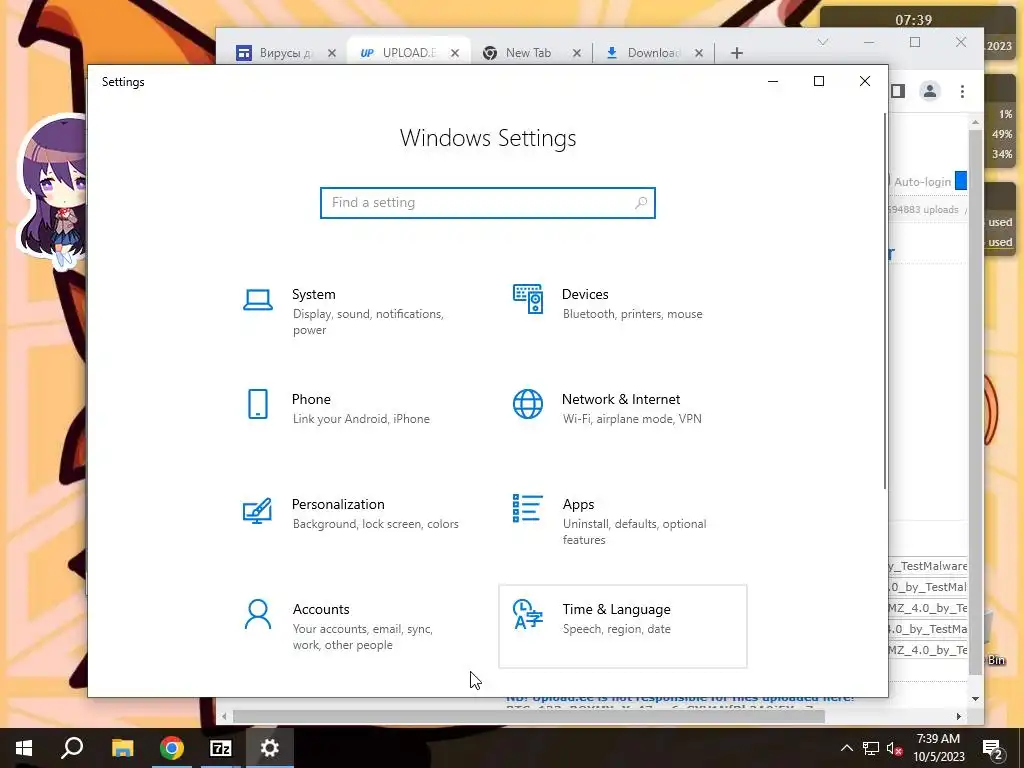Open the Network & Internet globe icon
This screenshot has width=1024, height=768.
[528, 404]
